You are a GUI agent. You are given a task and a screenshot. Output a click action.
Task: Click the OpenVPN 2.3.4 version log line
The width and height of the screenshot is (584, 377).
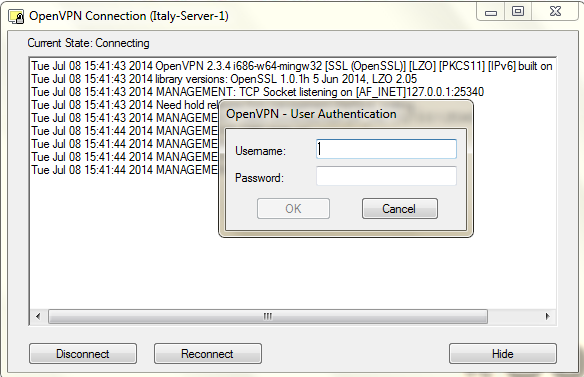click(x=292, y=66)
